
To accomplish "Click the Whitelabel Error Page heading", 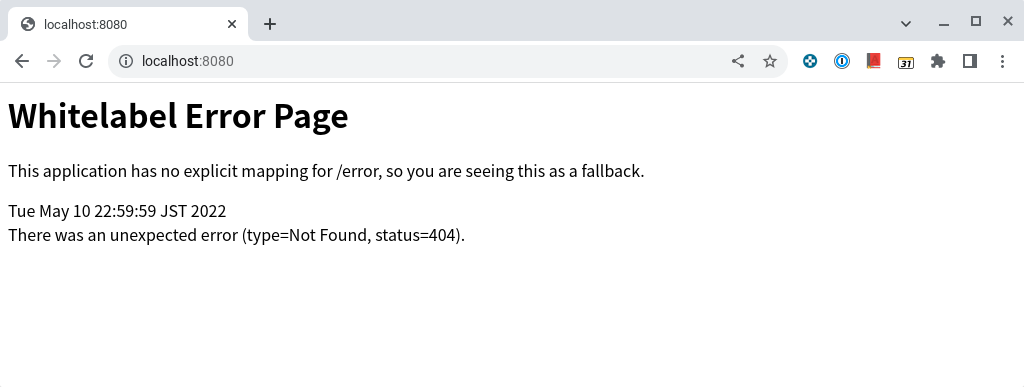I will tap(178, 116).
